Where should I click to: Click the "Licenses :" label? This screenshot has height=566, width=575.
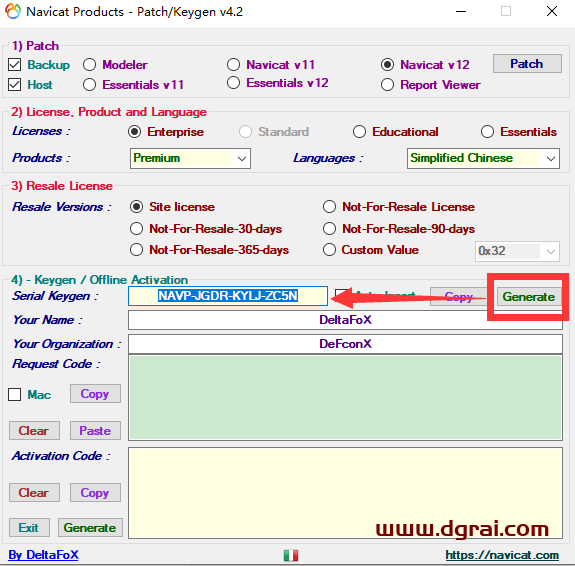[x=41, y=131]
